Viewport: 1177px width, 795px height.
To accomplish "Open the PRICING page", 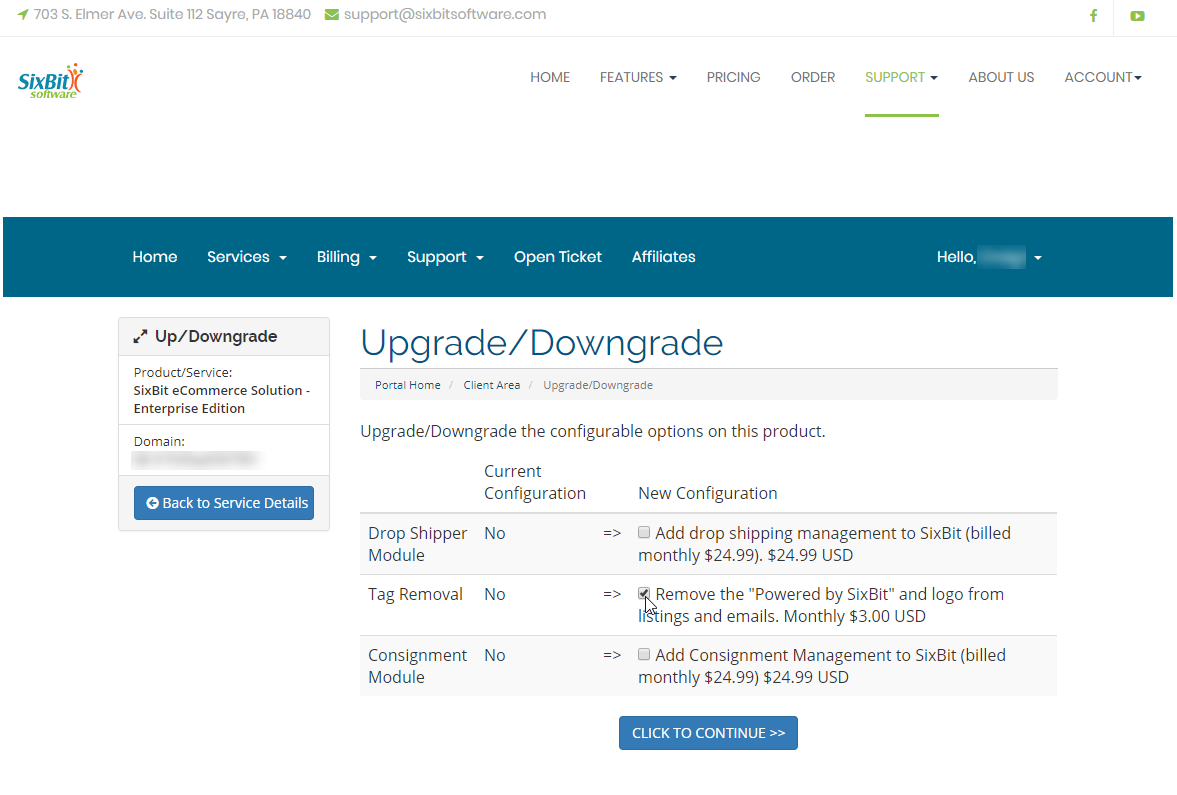I will [x=733, y=77].
